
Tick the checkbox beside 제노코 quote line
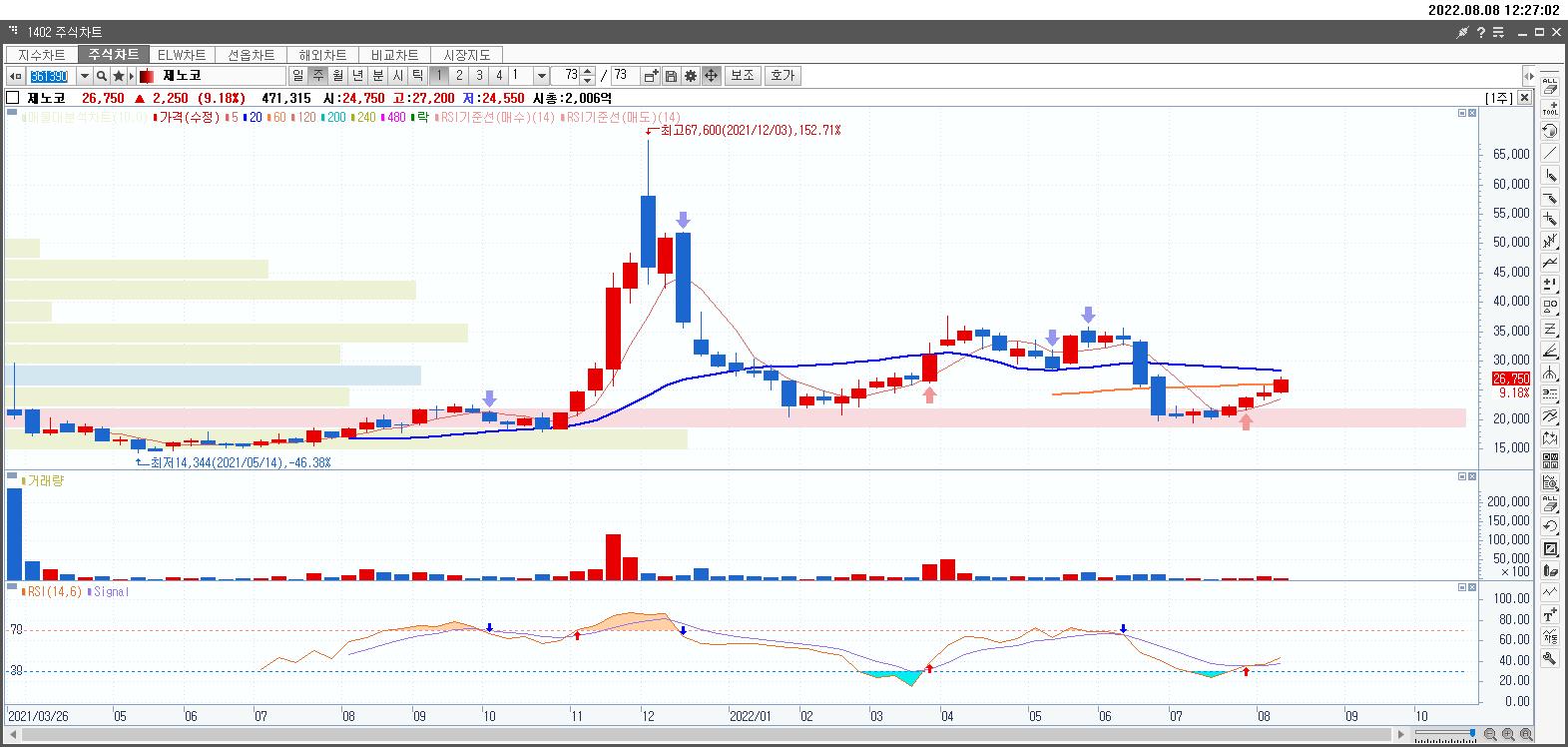pyautogui.click(x=12, y=98)
